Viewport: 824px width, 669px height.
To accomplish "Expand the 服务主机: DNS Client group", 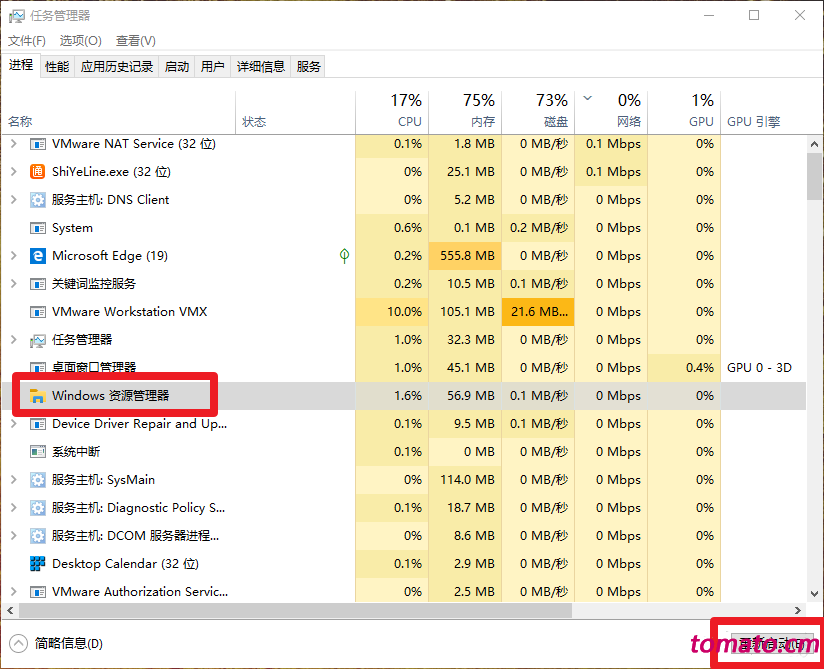I will click(x=14, y=199).
